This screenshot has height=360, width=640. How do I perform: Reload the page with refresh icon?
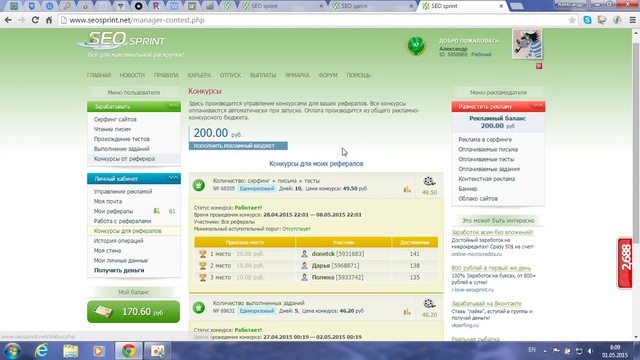coord(35,20)
